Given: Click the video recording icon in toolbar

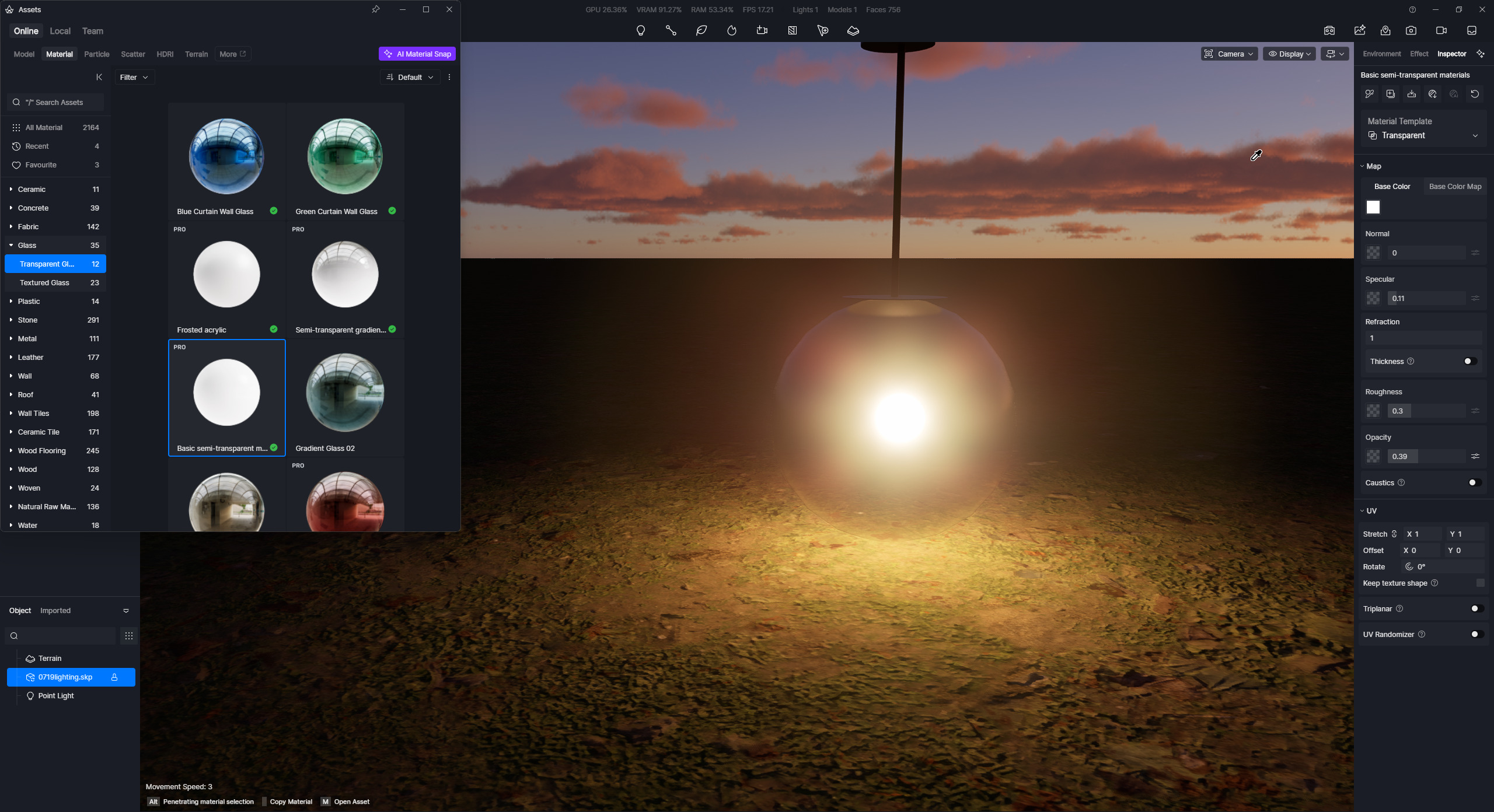Looking at the screenshot, I should [x=1441, y=30].
